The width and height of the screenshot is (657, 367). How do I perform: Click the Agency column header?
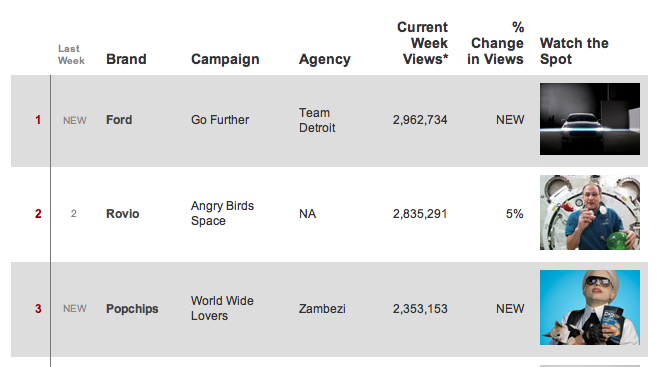325,59
